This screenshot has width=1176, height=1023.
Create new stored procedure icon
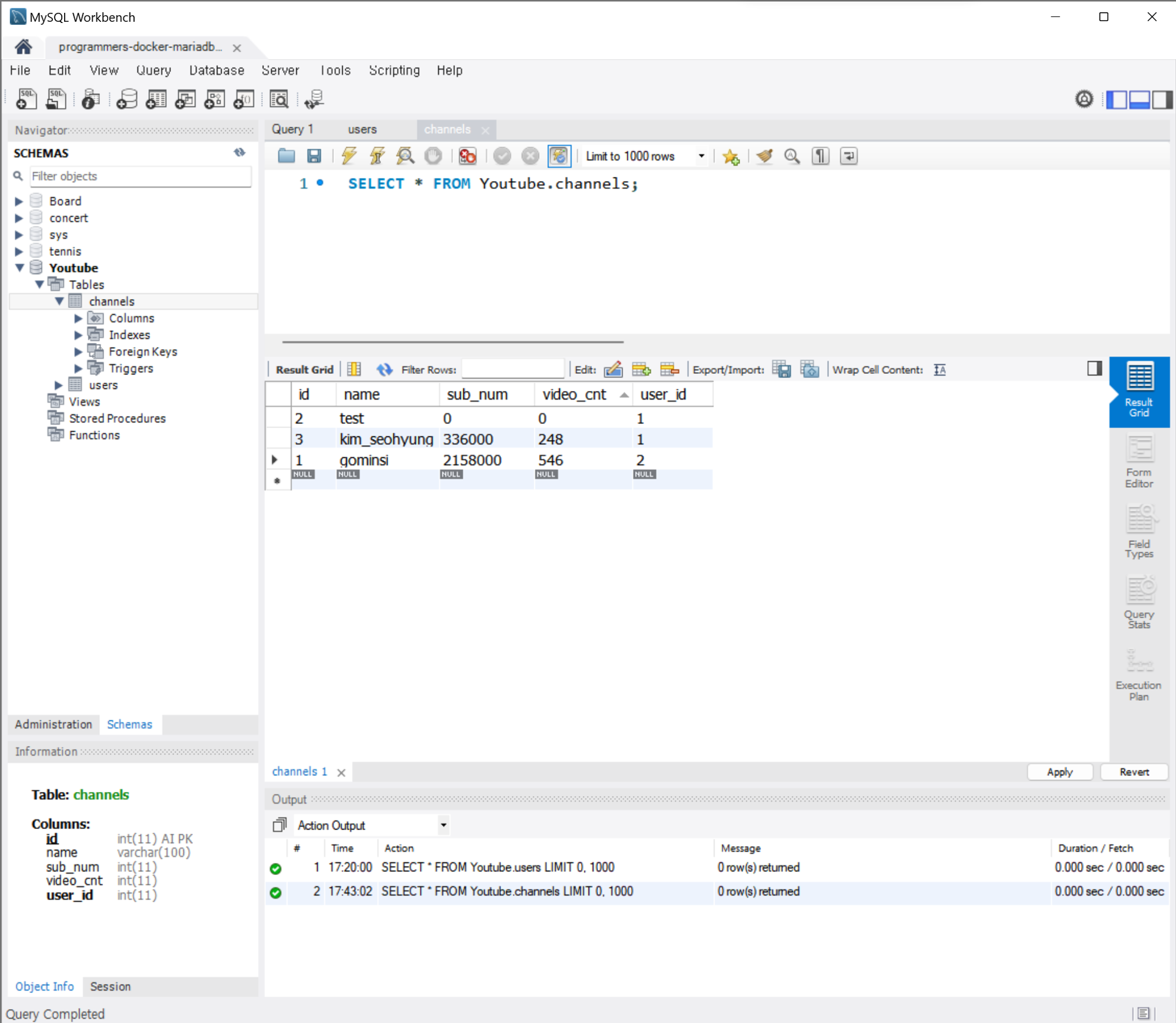(215, 99)
